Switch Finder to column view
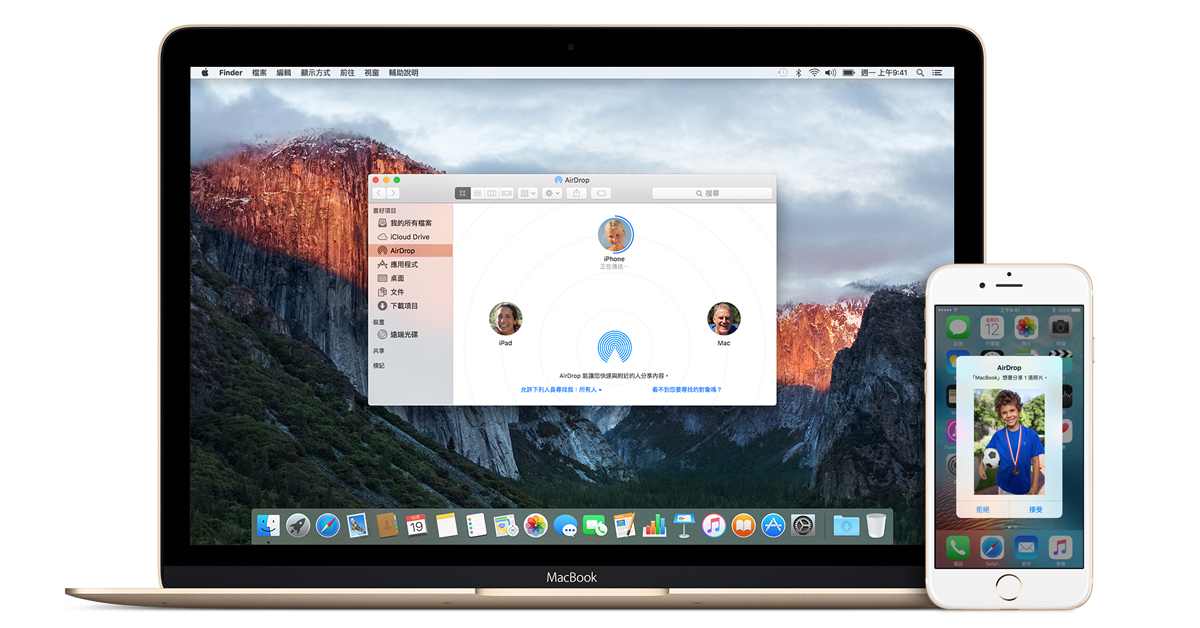The width and height of the screenshot is (1200, 628). point(493,193)
